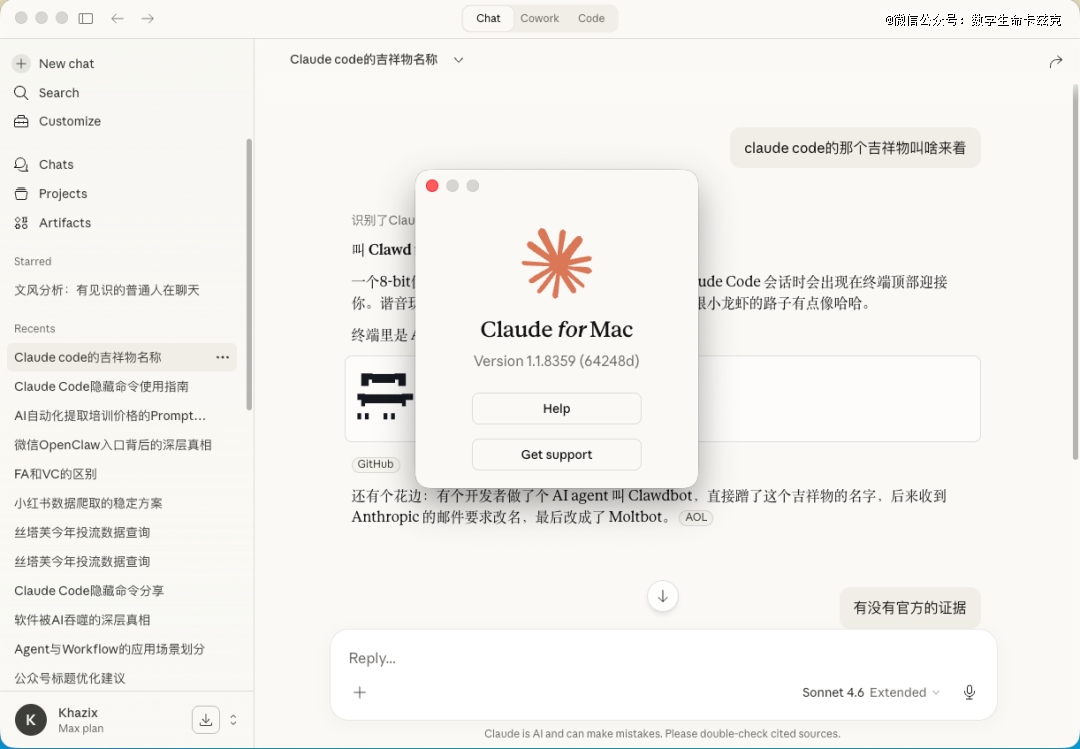The image size is (1080, 749).
Task: Expand the Khazix account menu
Action: coord(233,720)
